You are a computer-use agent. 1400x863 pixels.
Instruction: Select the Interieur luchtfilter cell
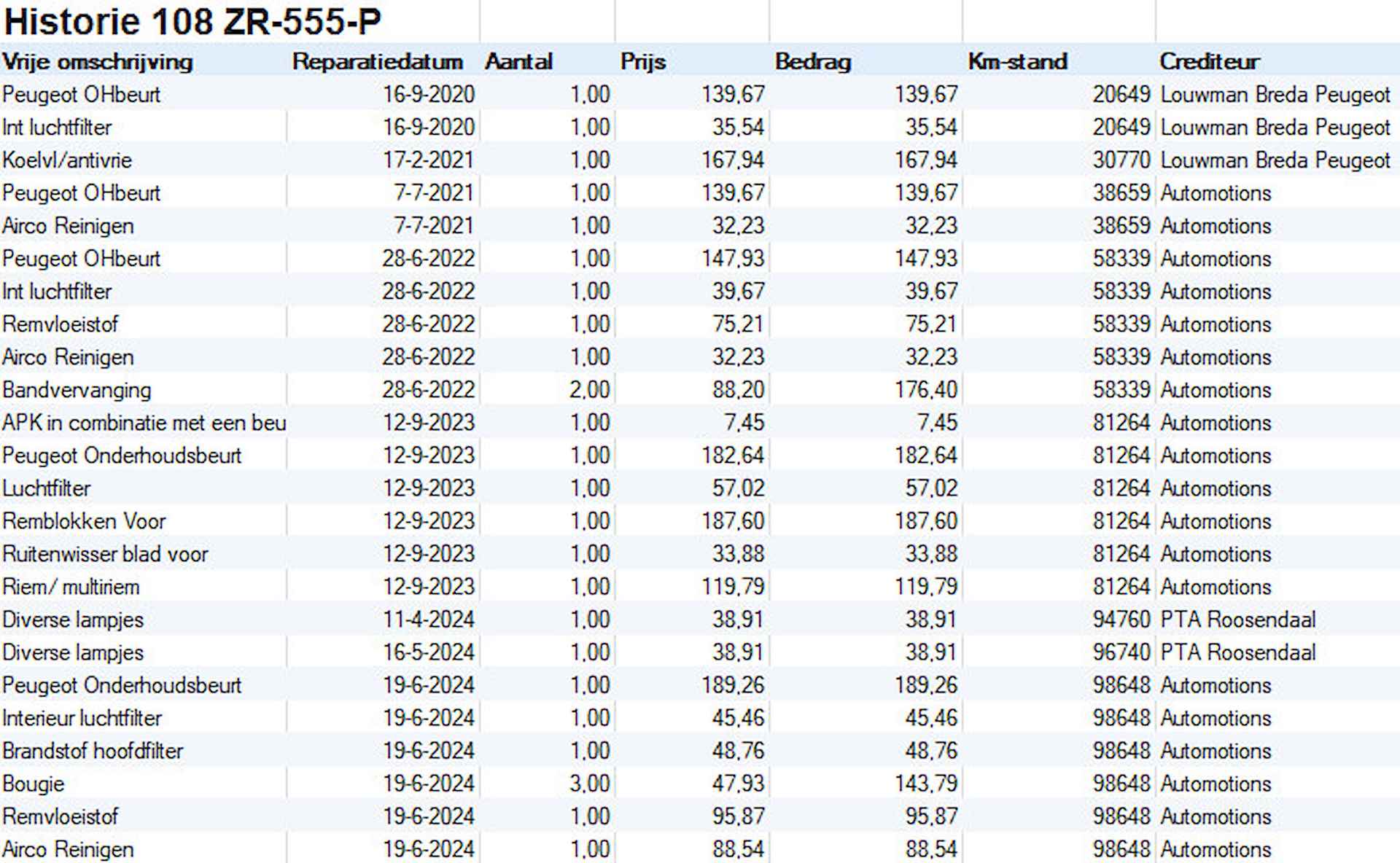(x=82, y=717)
